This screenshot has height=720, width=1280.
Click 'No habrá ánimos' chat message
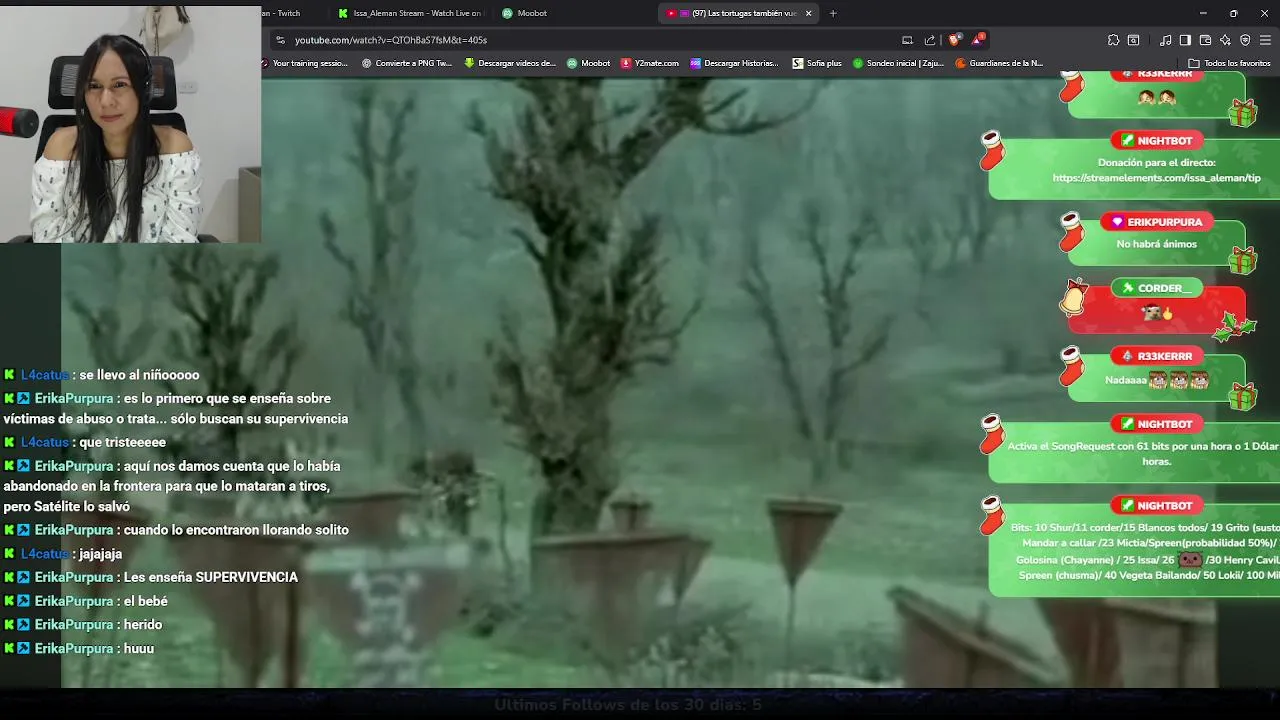[1156, 244]
